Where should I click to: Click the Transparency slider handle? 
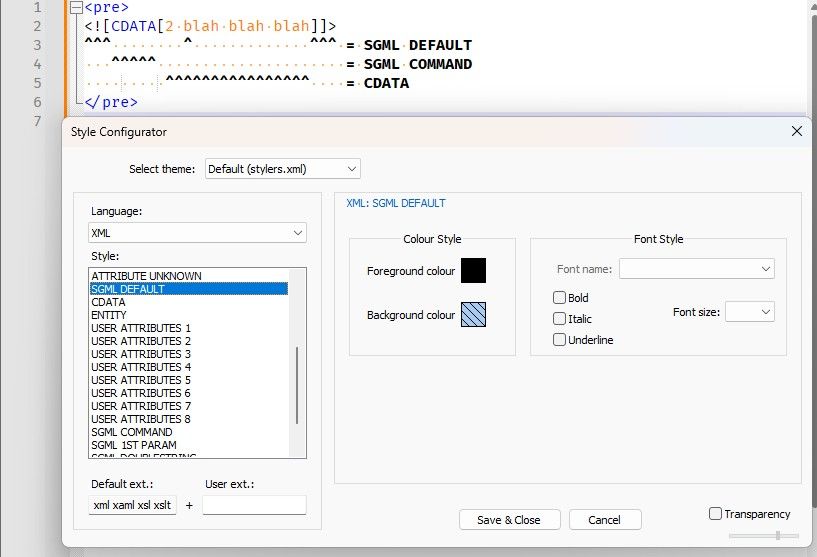pos(777,535)
